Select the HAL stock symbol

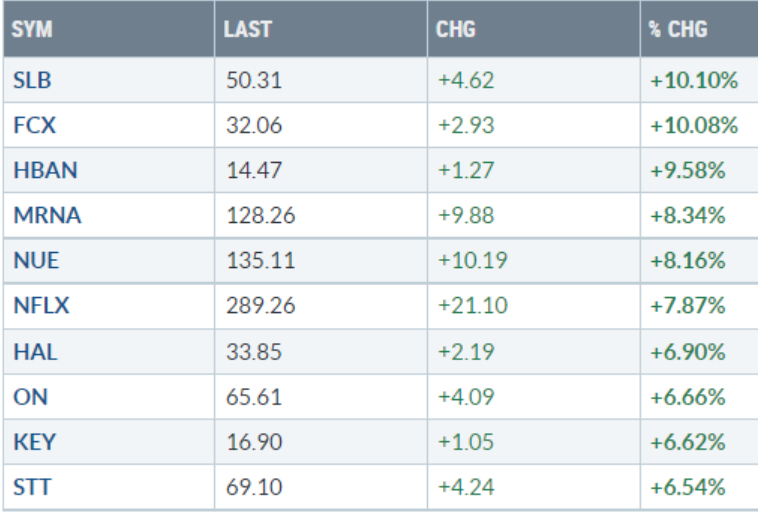(x=33, y=351)
